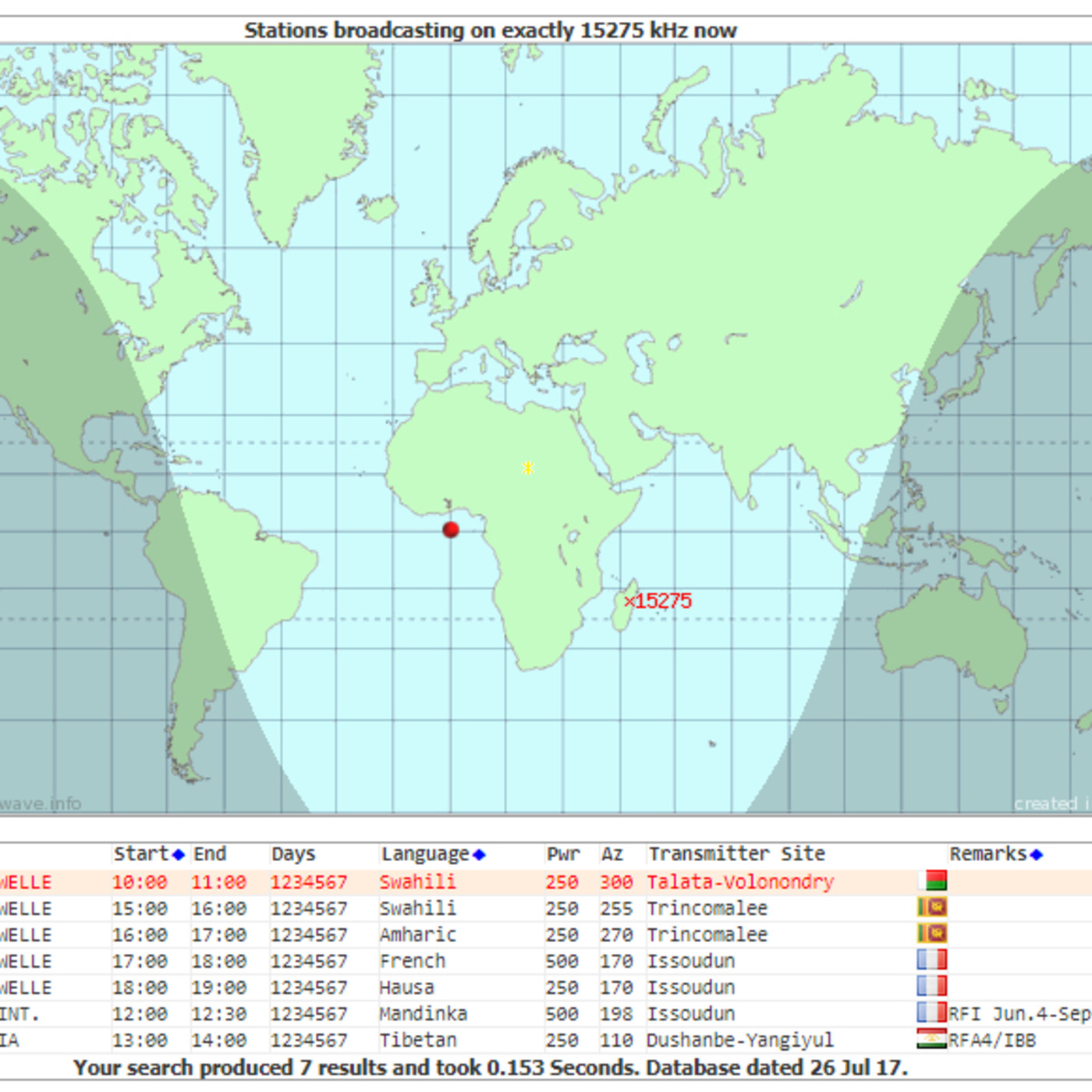1092x1092 pixels.
Task: Click the Transmitter Site column header
Action: [x=736, y=854]
